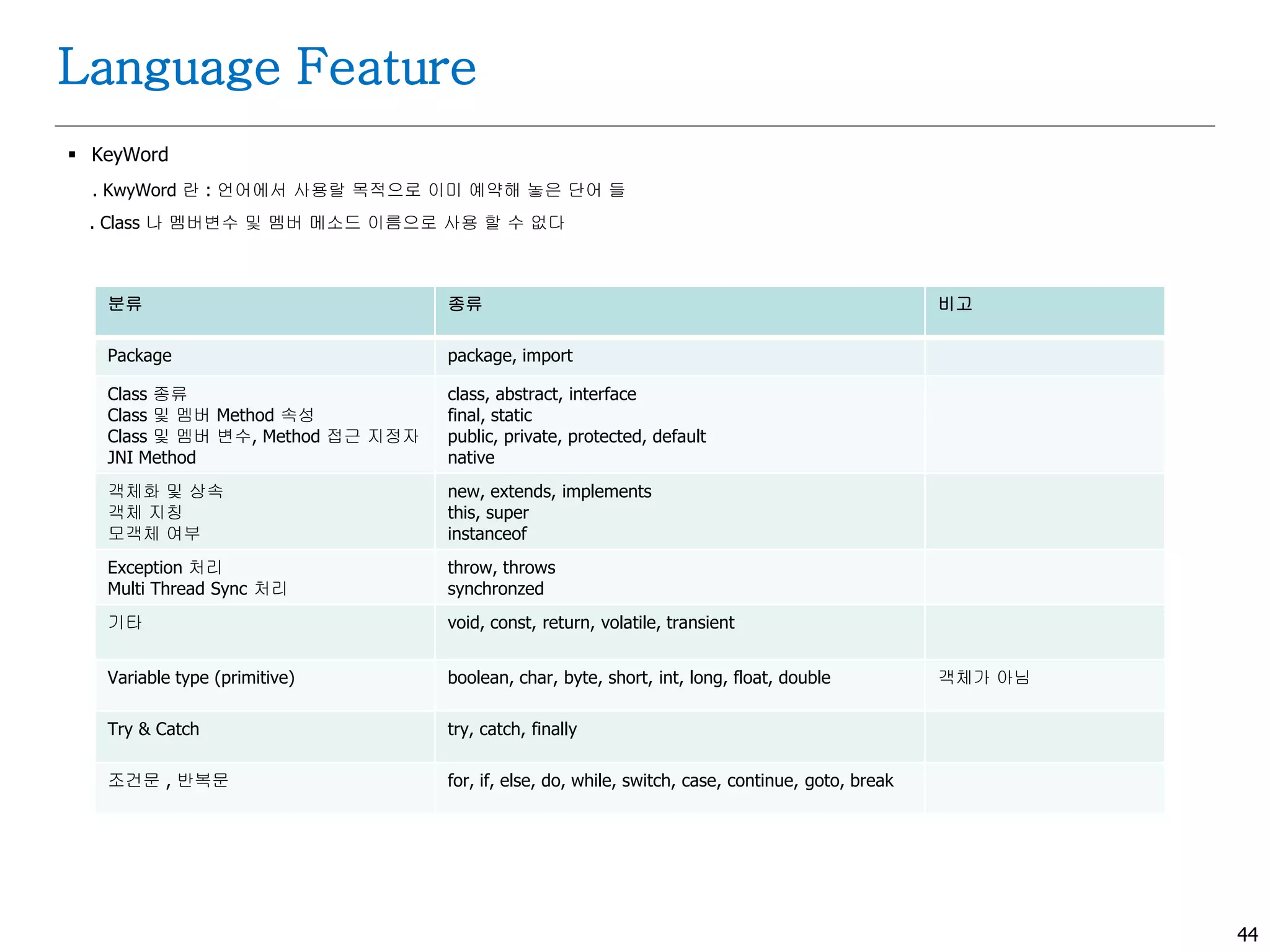Image resolution: width=1270 pixels, height=952 pixels.
Task: Select the 'throw, throws' text
Action: coord(501,568)
